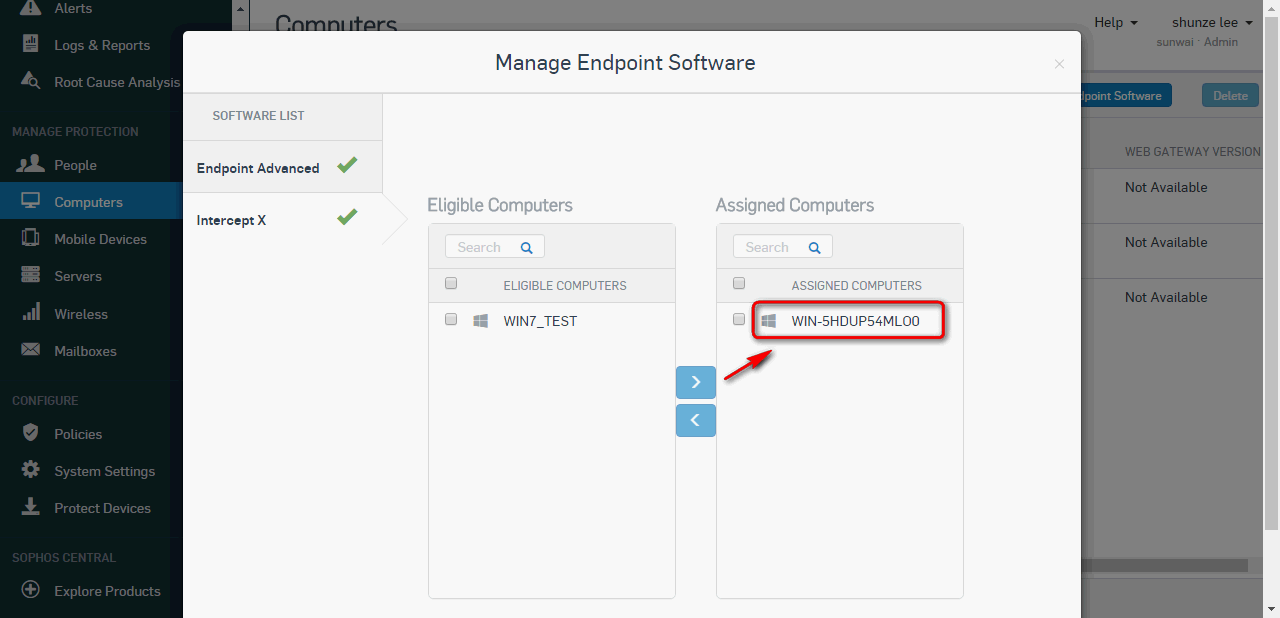Click the Wireless signal icon

tap(31, 312)
